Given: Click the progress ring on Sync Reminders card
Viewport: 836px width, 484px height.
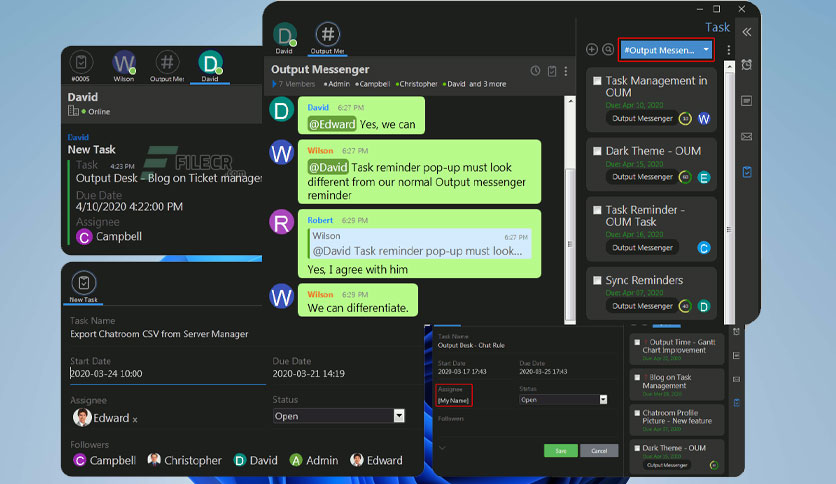Looking at the screenshot, I should [685, 306].
